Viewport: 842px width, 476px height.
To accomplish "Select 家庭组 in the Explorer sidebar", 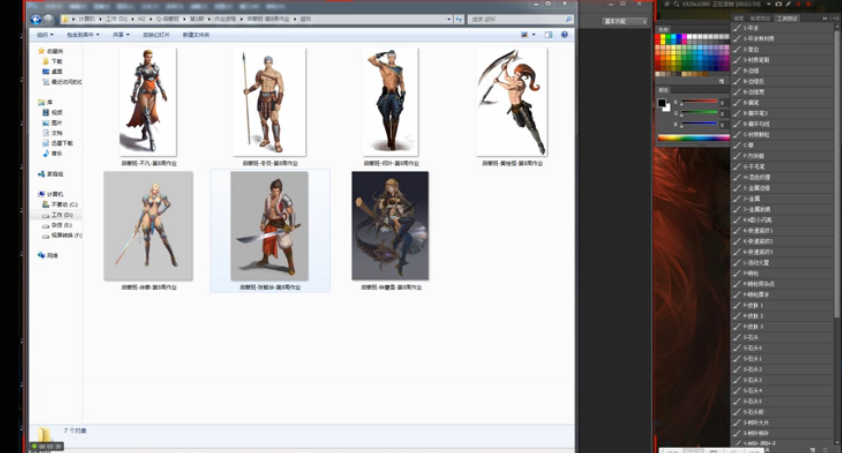I will click(x=50, y=174).
